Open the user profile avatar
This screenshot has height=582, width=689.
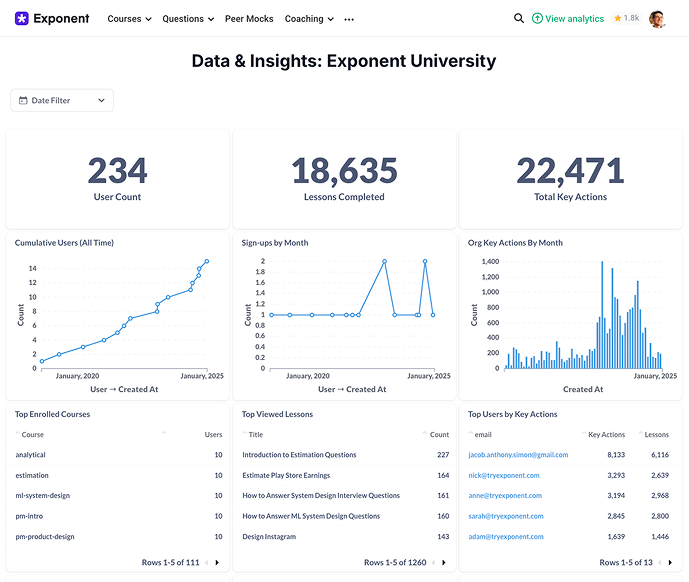[x=657, y=19]
